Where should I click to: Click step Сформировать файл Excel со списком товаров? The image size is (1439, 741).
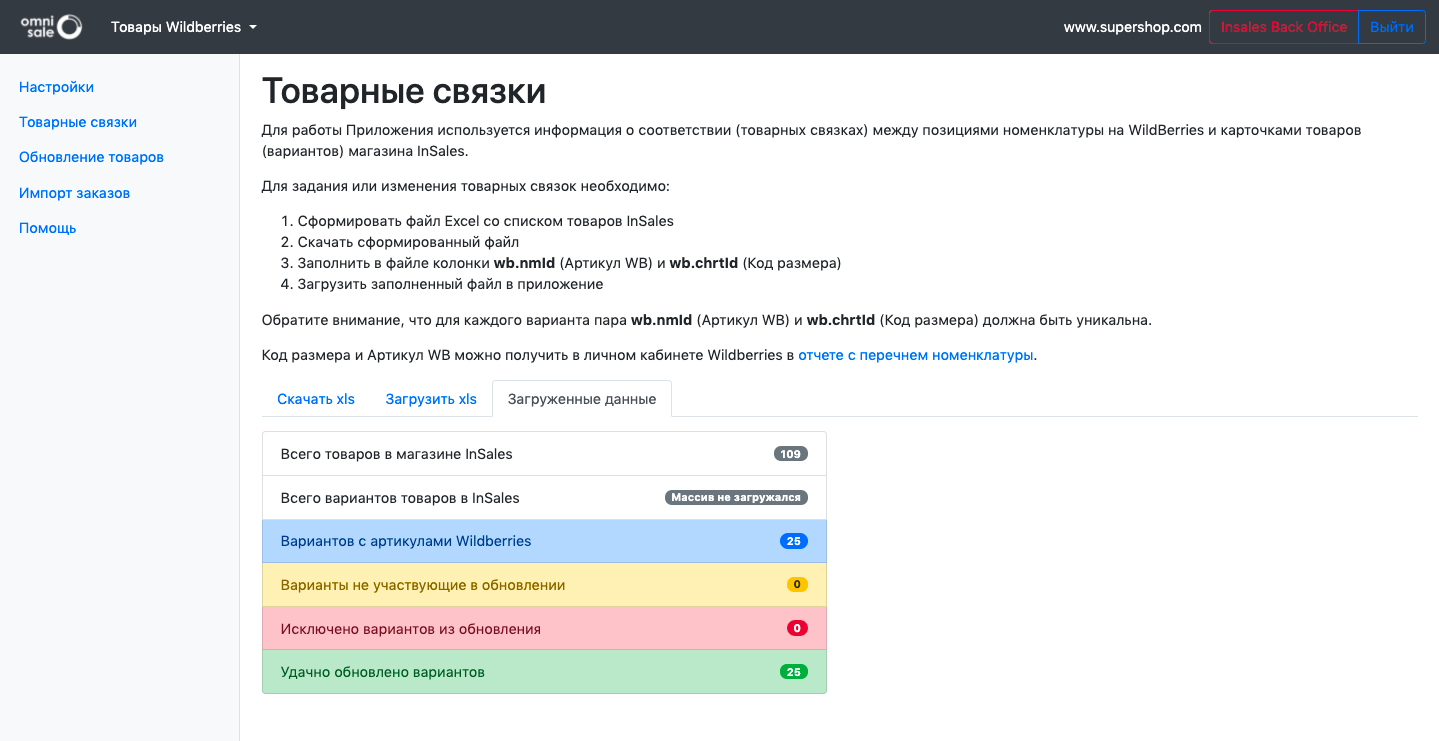pos(486,221)
